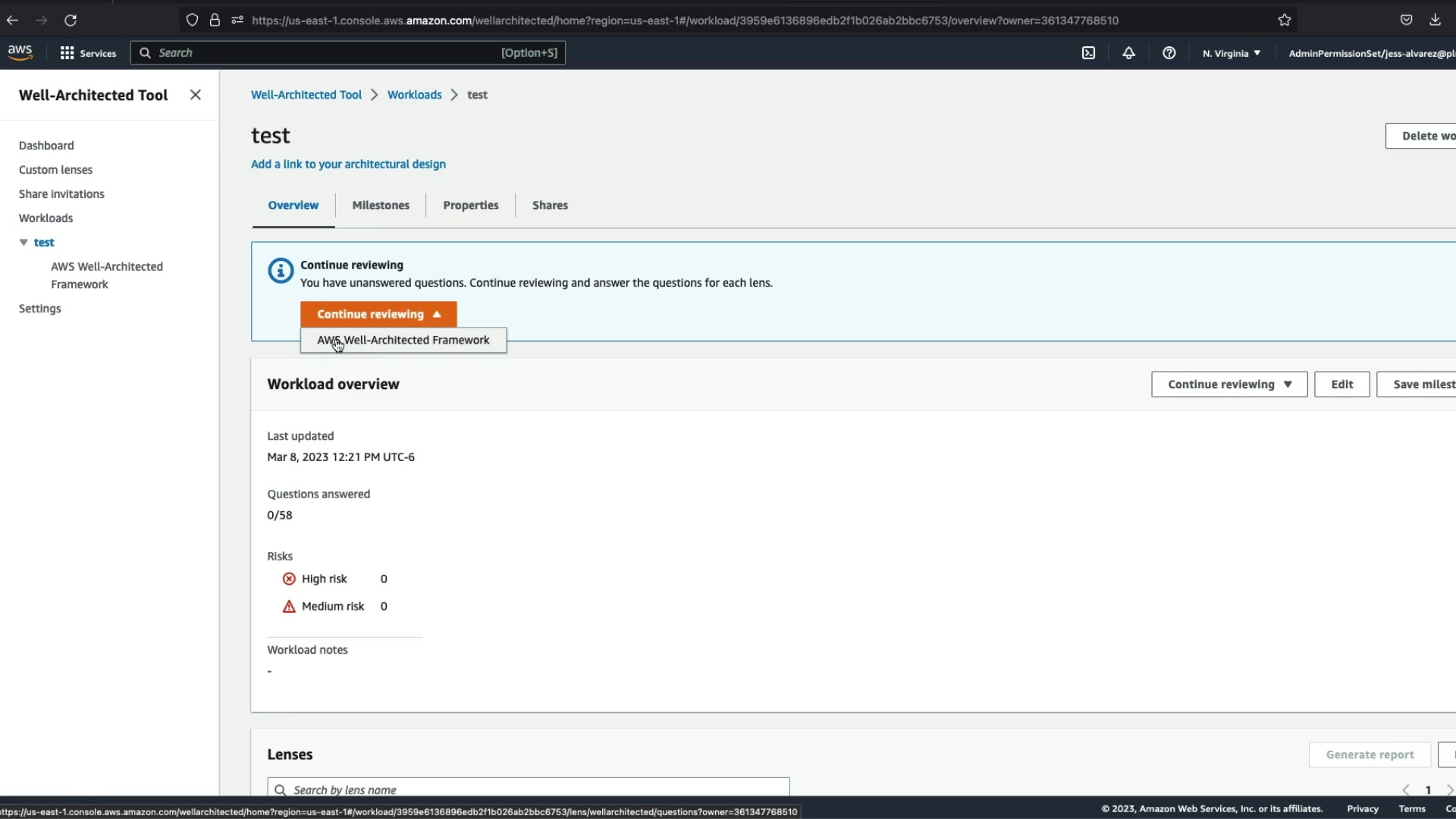Close the Well-Architected Tool side panel
Image resolution: width=1456 pixels, height=819 pixels.
196,95
